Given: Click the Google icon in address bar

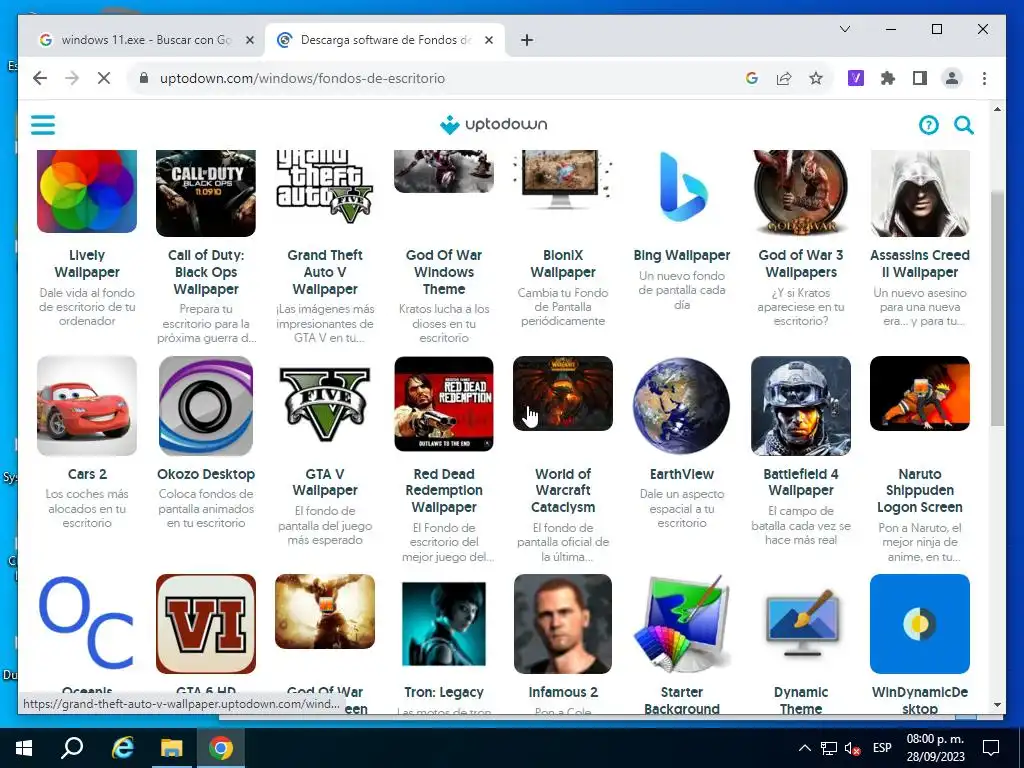Looking at the screenshot, I should [x=752, y=78].
